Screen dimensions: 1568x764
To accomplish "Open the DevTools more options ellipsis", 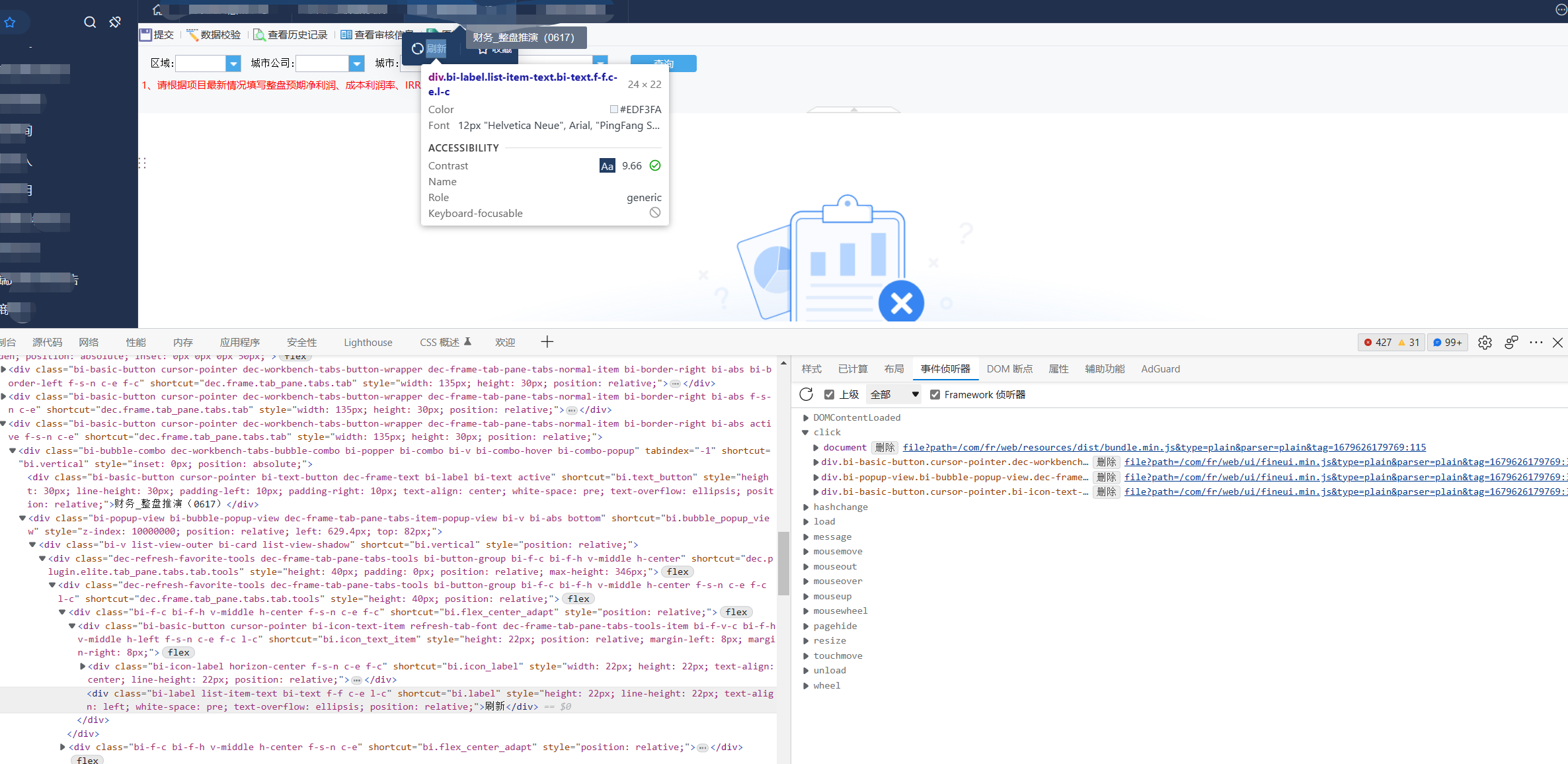I will (x=1536, y=342).
